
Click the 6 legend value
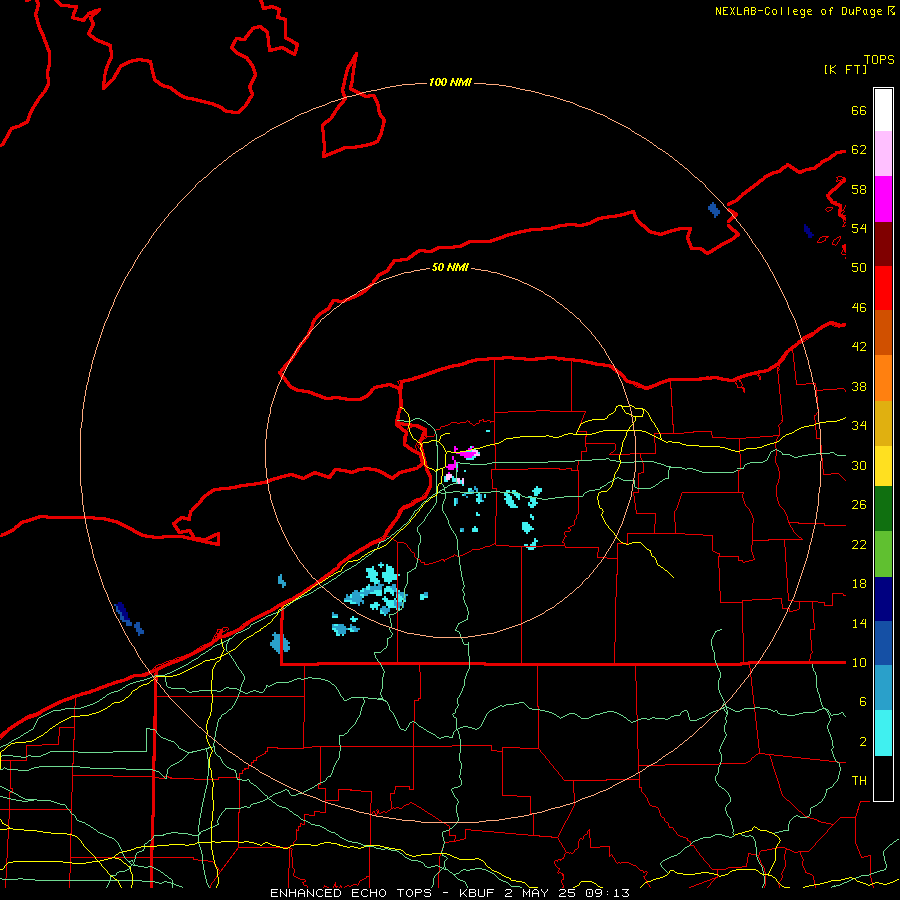[862, 702]
